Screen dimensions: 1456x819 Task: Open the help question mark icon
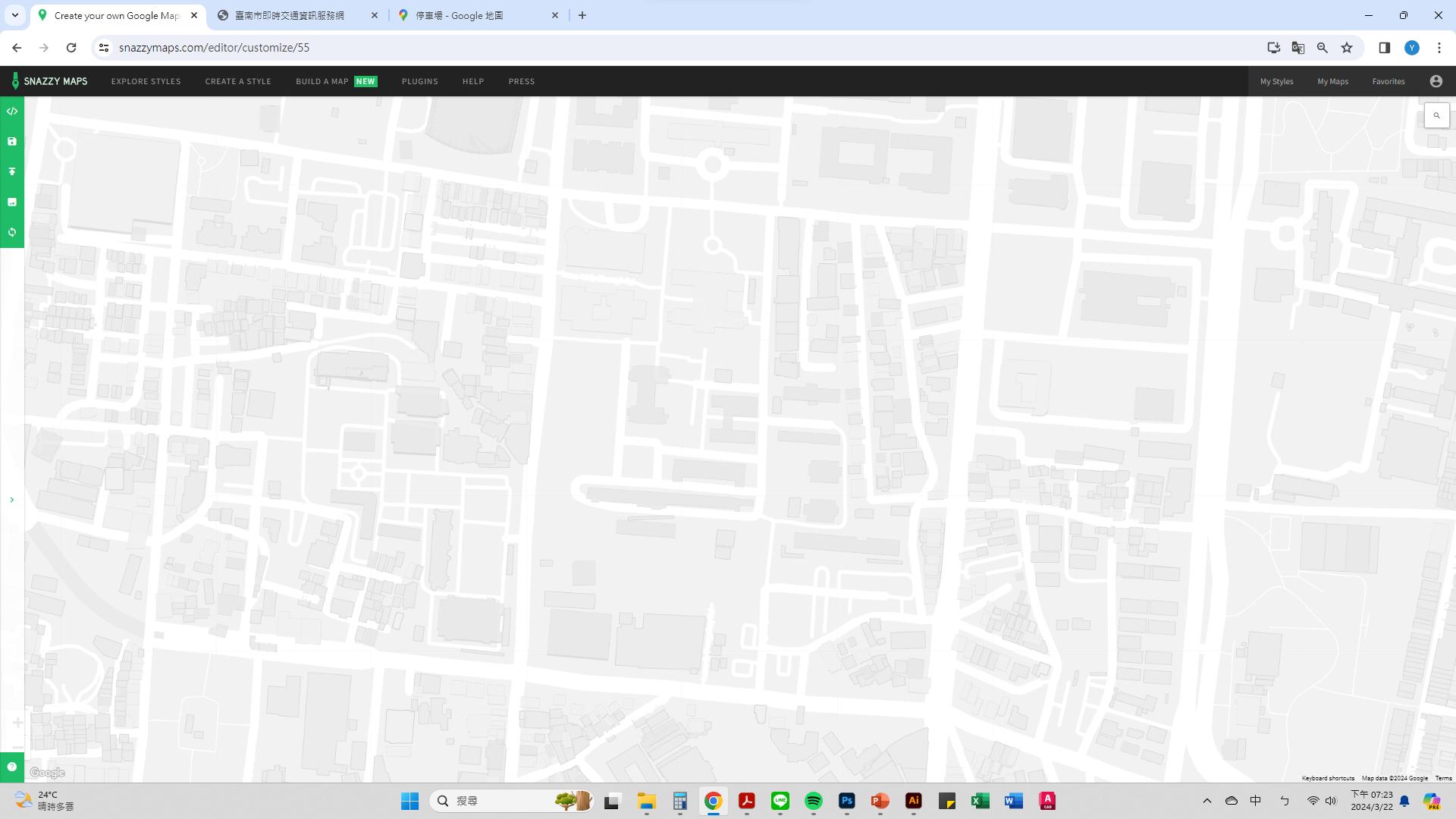point(12,767)
